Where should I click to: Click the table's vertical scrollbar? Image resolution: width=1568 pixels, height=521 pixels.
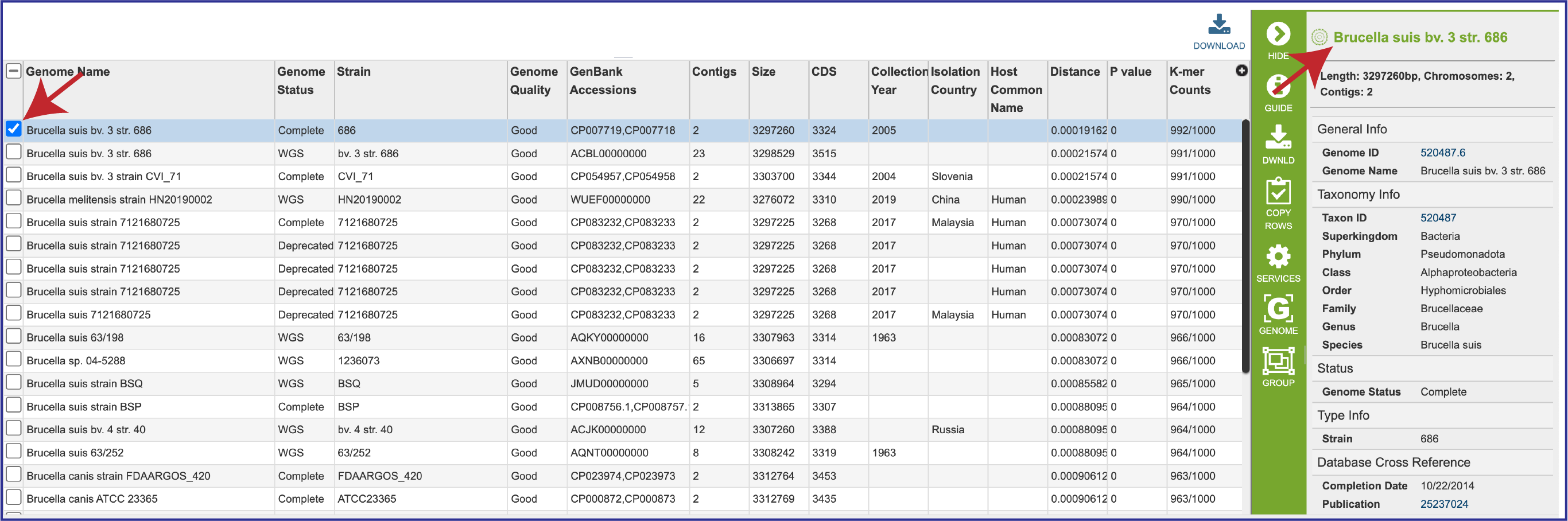pyautogui.click(x=1245, y=246)
